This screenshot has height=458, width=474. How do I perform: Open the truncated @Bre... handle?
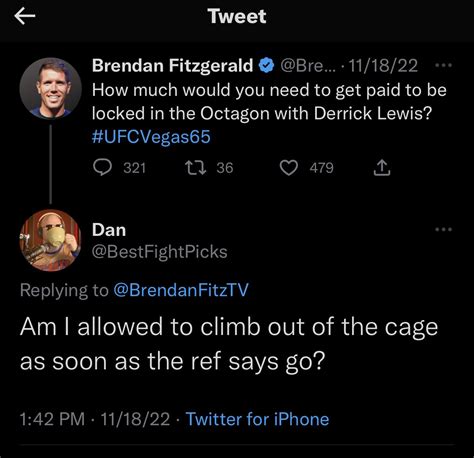coord(306,65)
